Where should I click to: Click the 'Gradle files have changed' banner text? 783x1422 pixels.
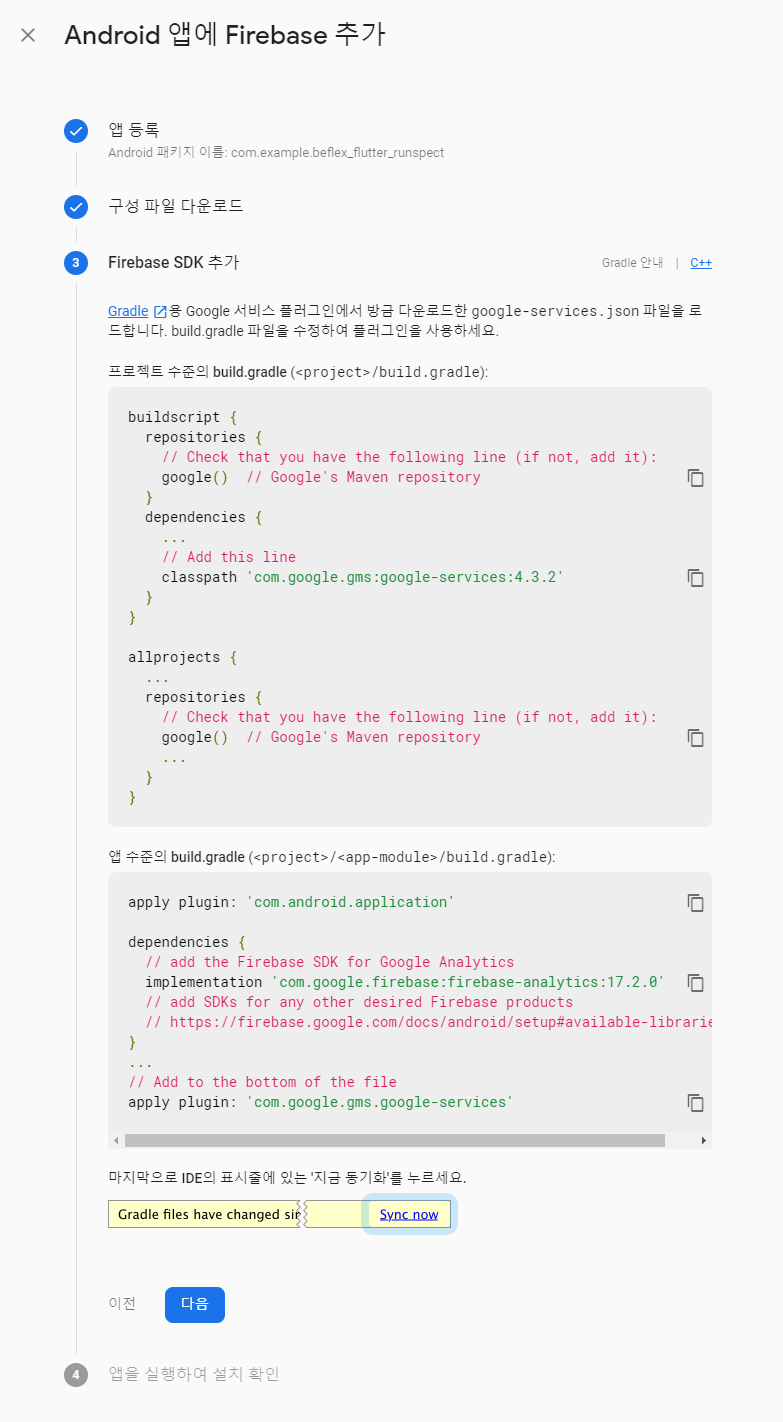point(208,1214)
